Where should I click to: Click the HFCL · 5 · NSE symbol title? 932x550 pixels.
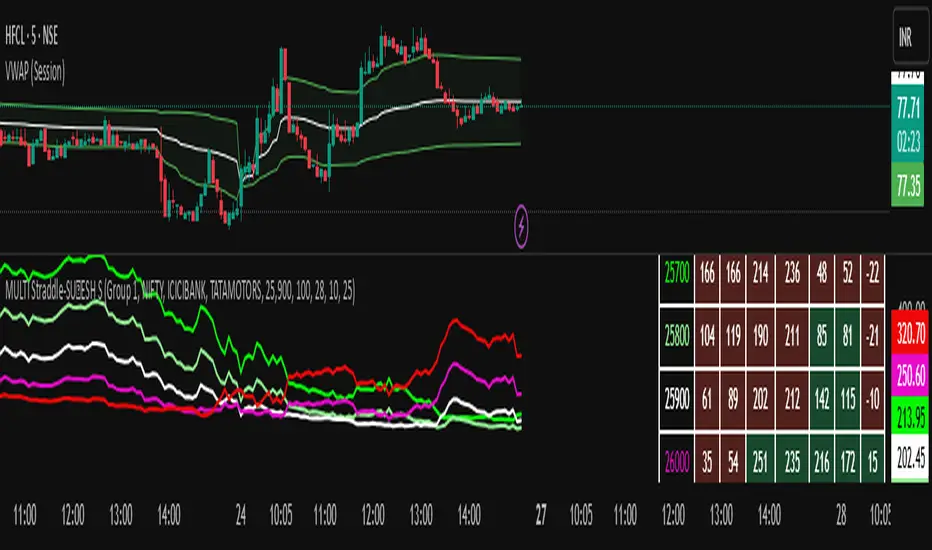coord(47,46)
